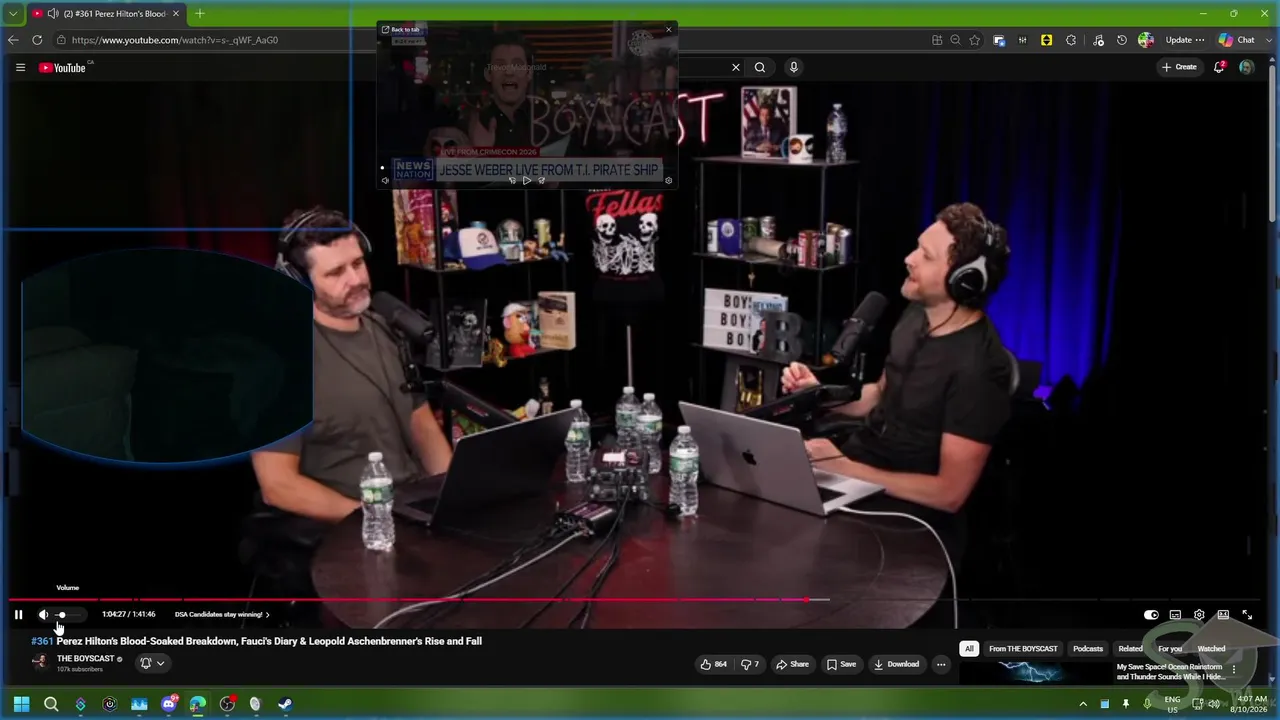This screenshot has width=1280, height=720.
Task: Save the video to a playlist
Action: (841, 664)
